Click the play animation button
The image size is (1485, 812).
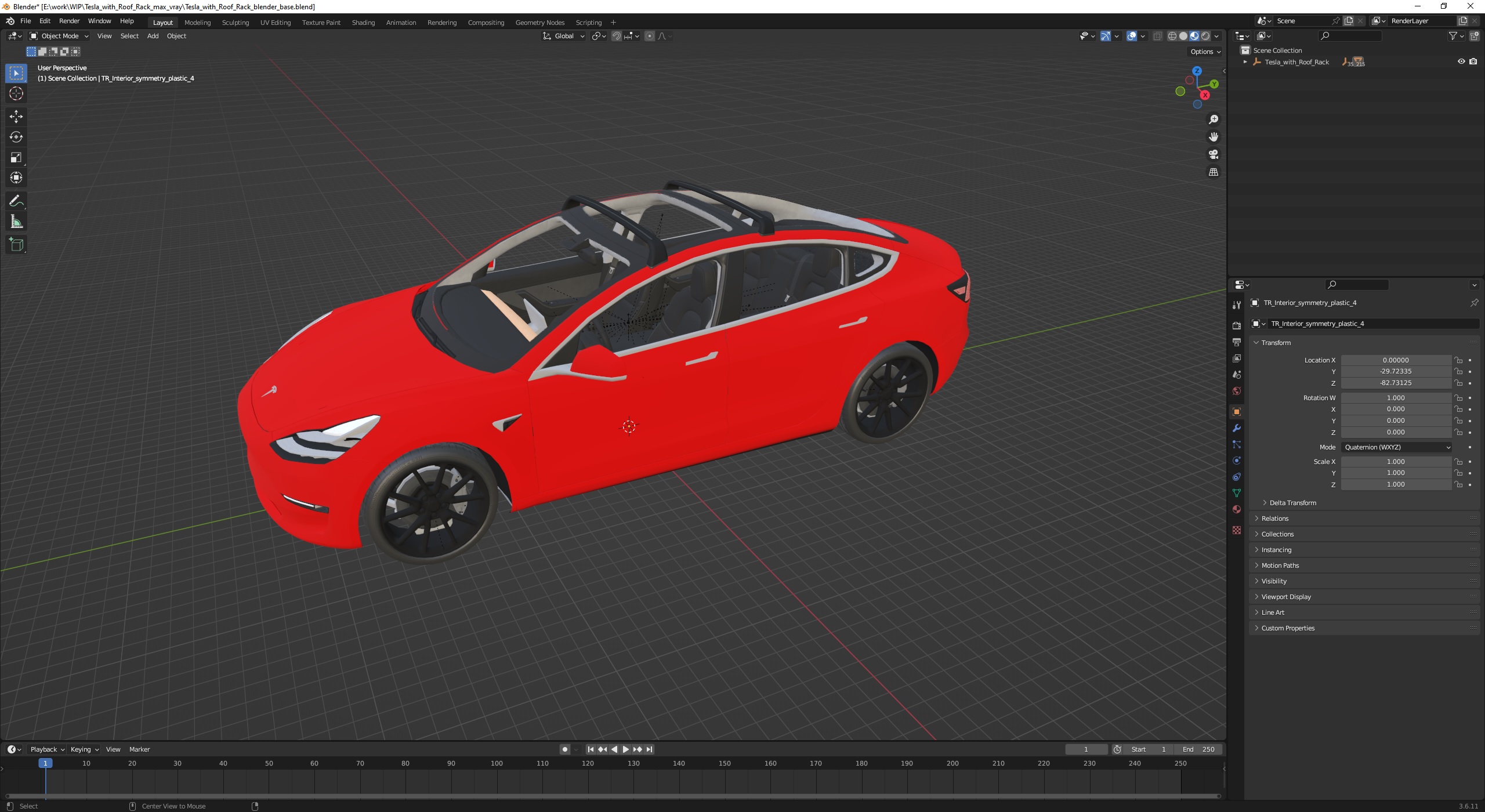click(625, 749)
